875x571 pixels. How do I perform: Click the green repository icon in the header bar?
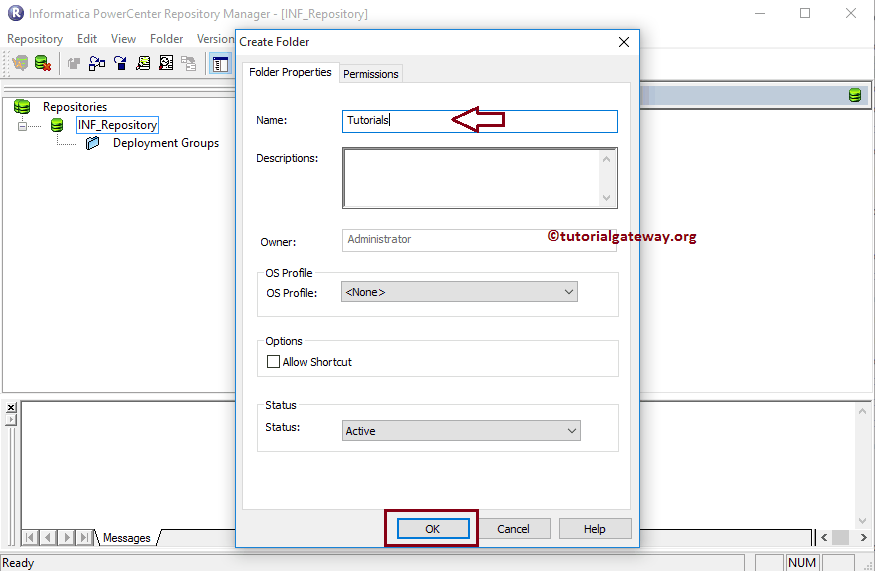coord(854,95)
